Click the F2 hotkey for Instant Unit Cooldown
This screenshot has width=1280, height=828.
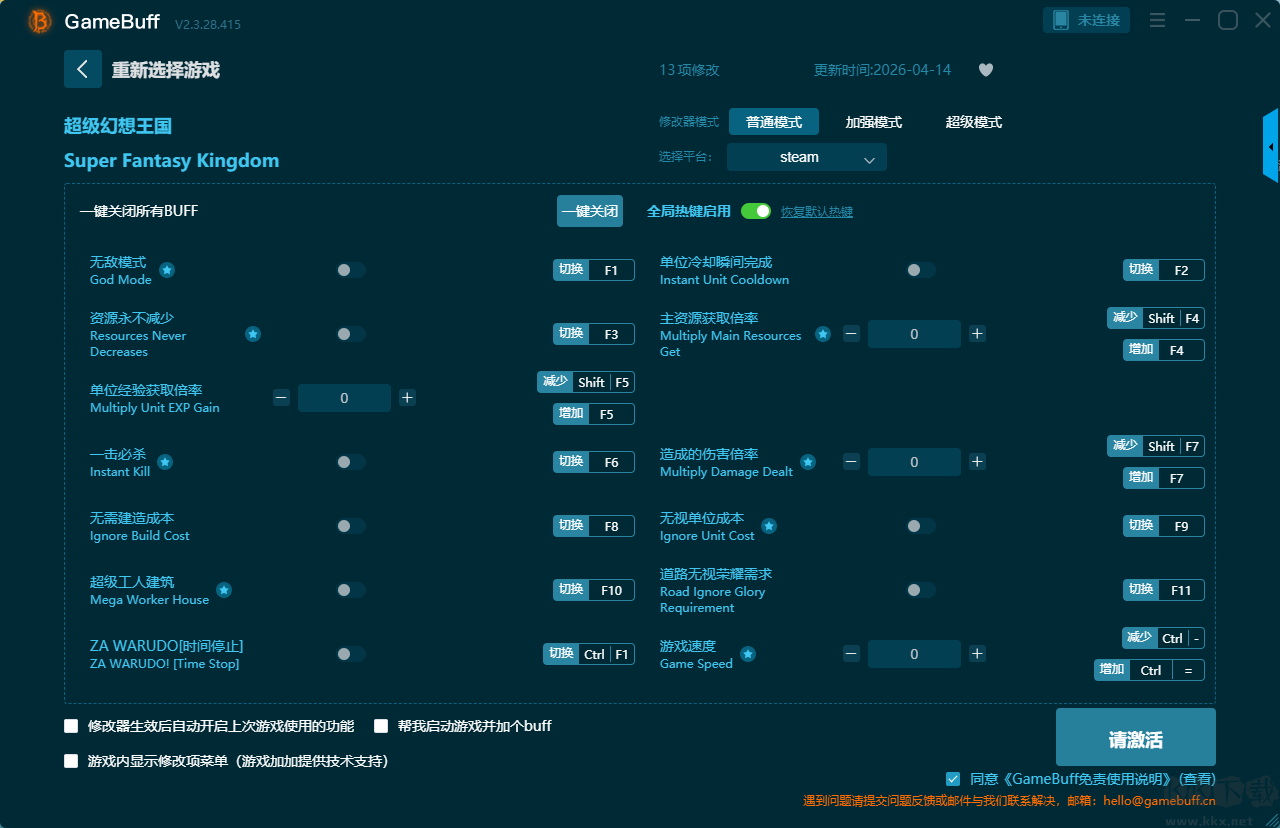1164,270
